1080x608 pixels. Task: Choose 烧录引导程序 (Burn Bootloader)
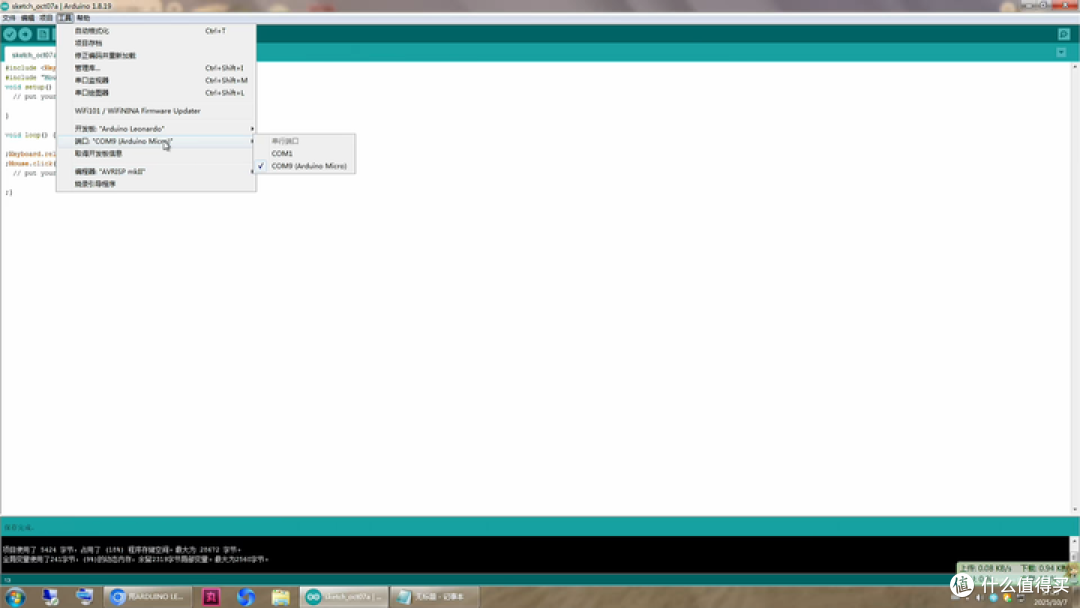coord(156,184)
